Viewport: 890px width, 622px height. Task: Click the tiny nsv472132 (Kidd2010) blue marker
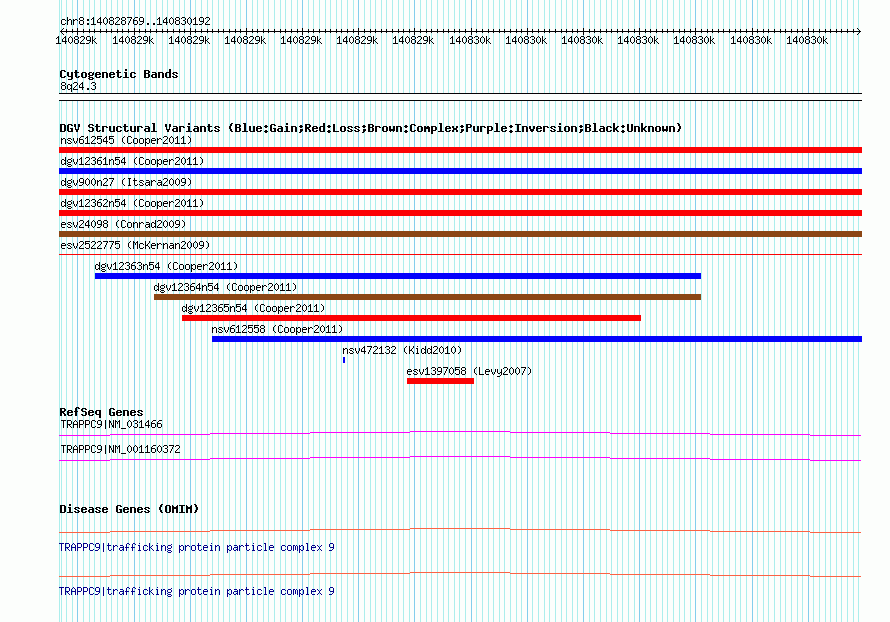click(344, 360)
